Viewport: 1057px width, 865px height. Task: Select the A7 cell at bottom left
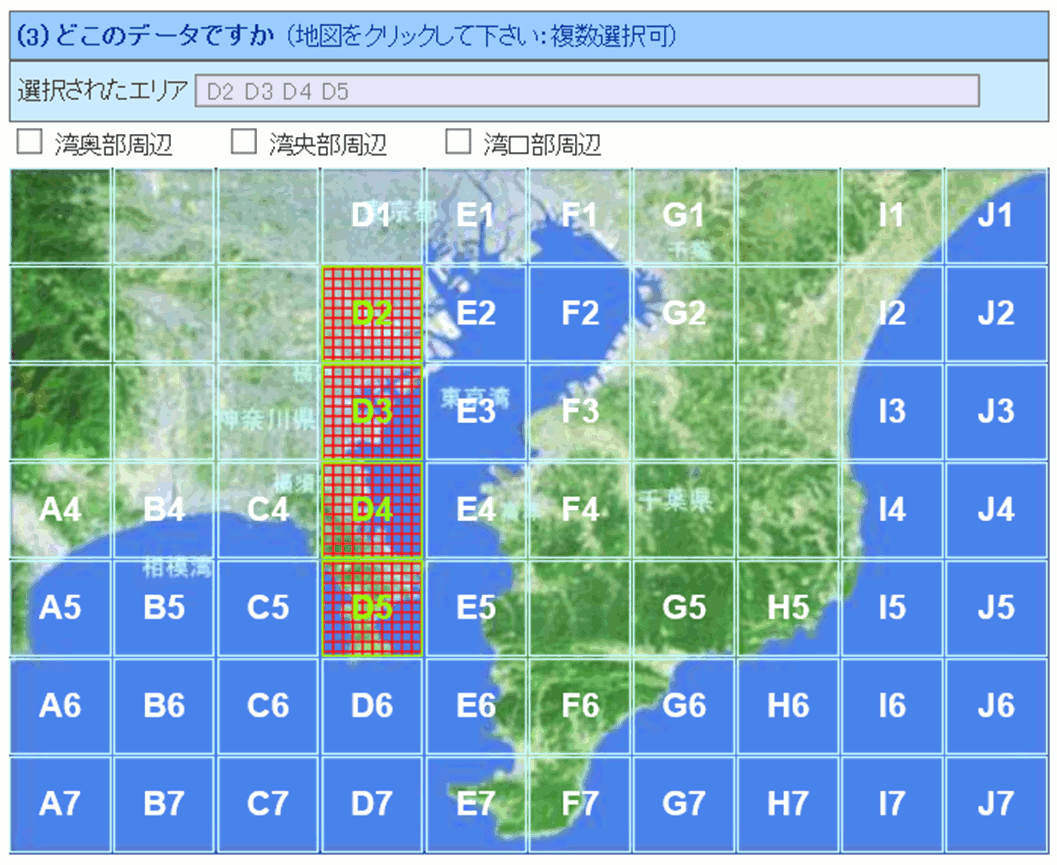(60, 804)
